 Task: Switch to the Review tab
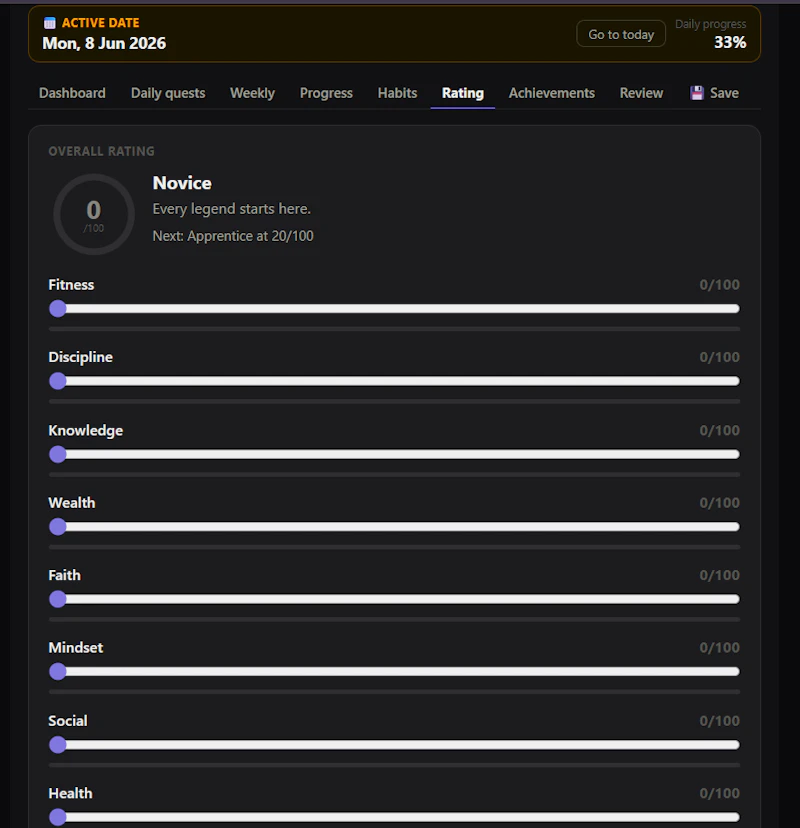(x=641, y=93)
